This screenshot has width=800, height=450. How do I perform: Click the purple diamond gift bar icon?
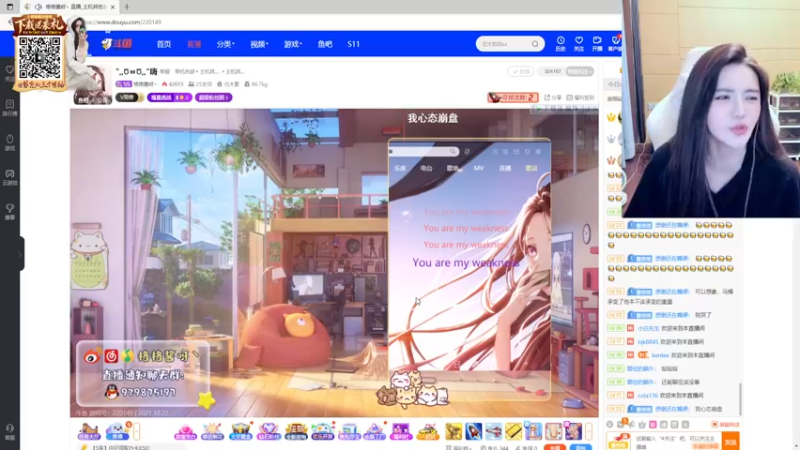[x=268, y=432]
